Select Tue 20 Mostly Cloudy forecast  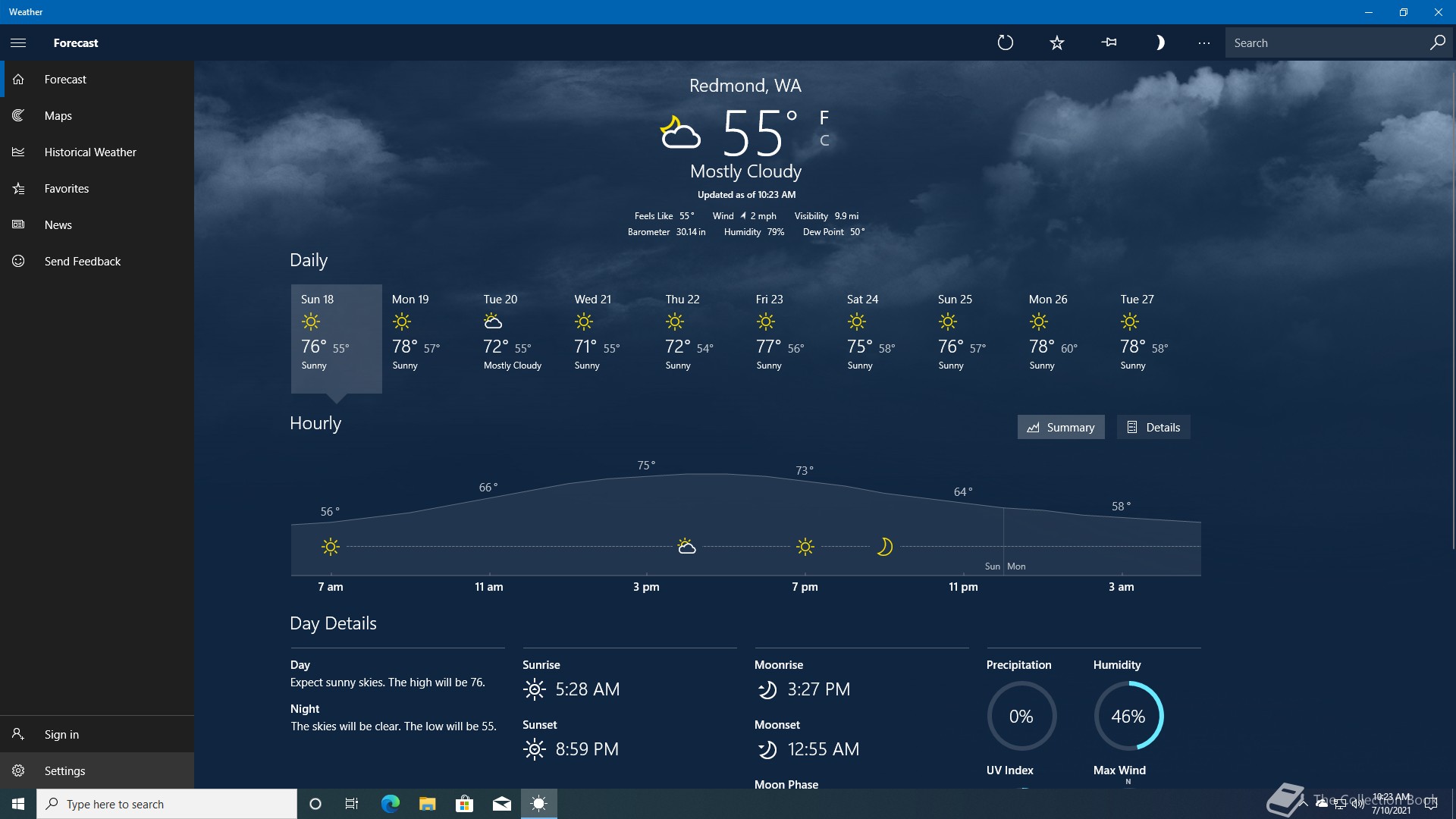[519, 338]
